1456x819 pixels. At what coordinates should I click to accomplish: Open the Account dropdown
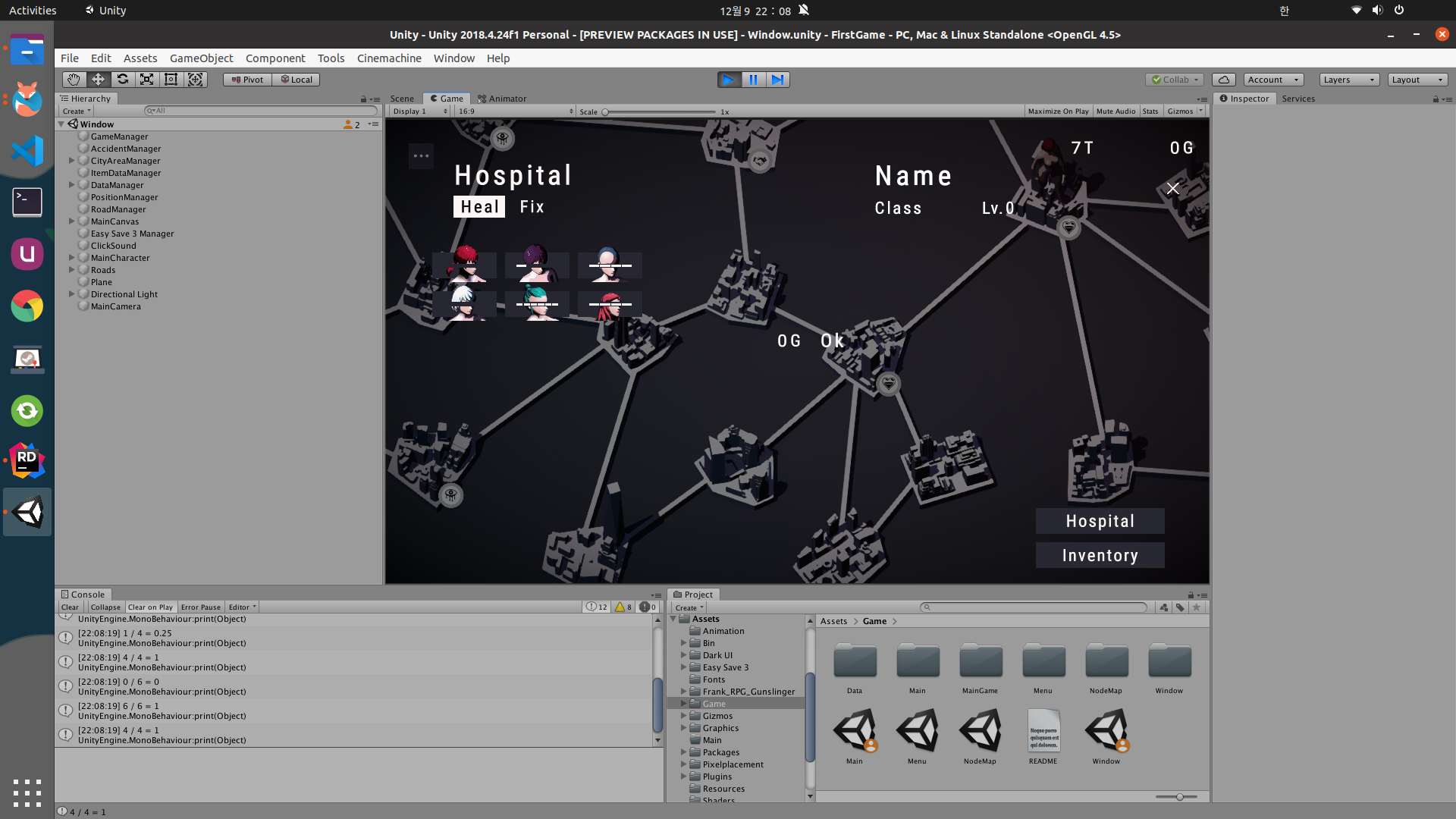pyautogui.click(x=1273, y=80)
